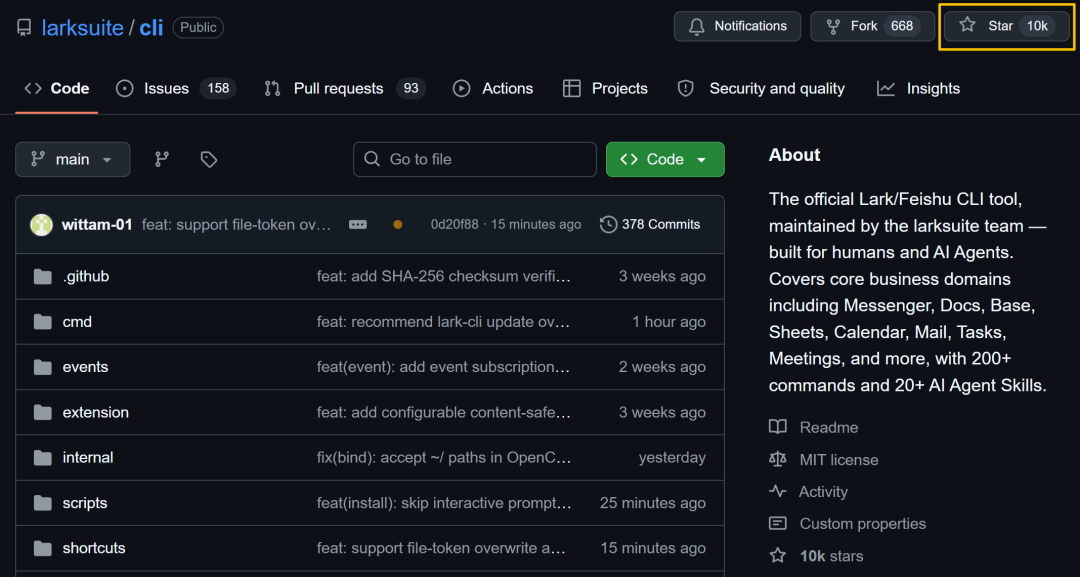Screen dimensions: 1080x577
Task: Click the timestamp "25 minutes ago"
Action: point(652,503)
